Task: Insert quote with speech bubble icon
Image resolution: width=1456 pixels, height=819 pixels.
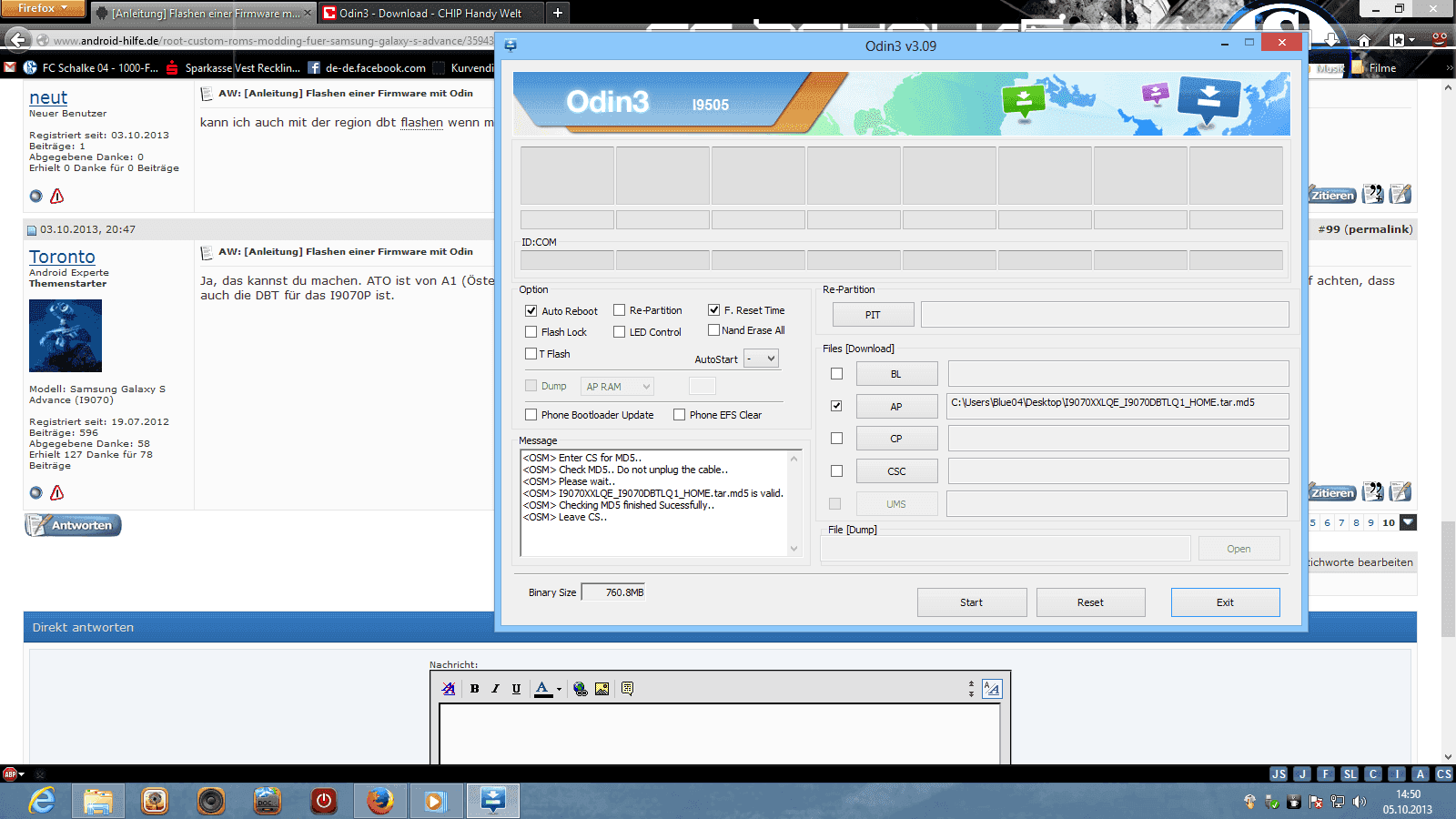Action: click(627, 689)
